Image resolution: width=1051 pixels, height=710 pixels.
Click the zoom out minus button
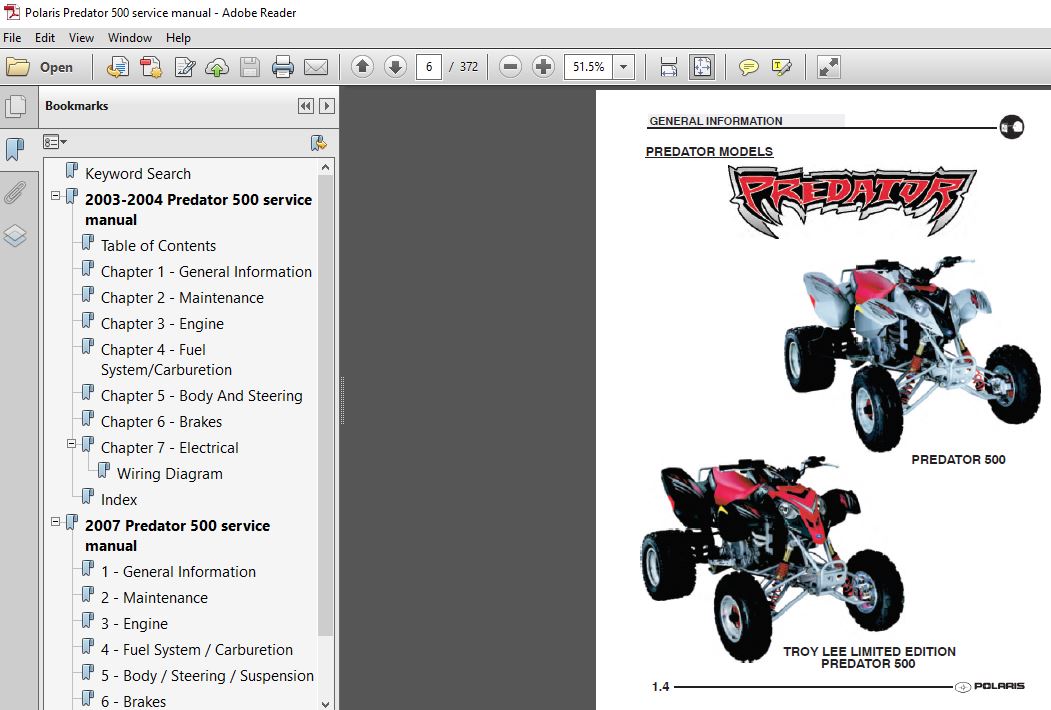click(510, 66)
